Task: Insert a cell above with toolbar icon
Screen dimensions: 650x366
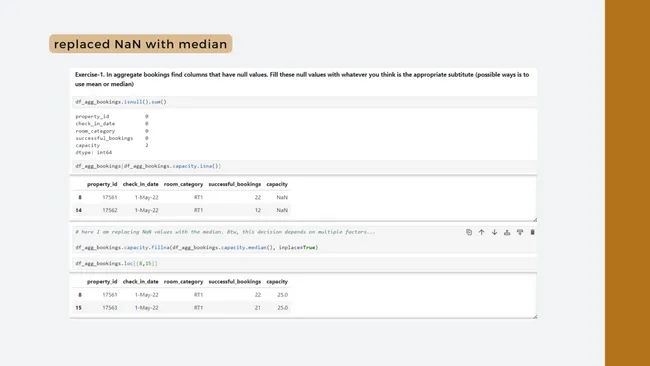Action: [x=507, y=232]
